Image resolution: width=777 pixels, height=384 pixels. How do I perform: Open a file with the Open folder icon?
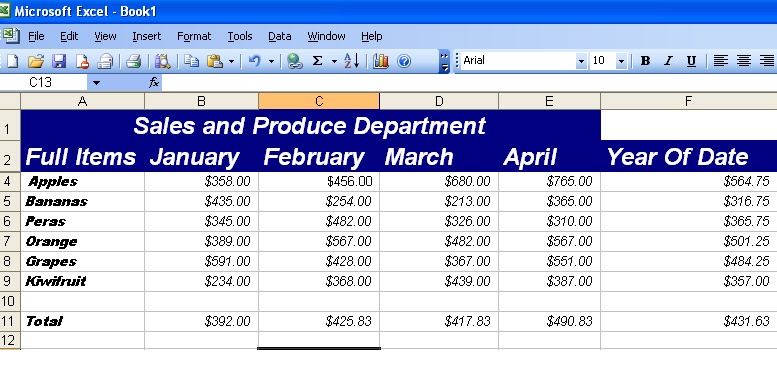click(x=36, y=61)
